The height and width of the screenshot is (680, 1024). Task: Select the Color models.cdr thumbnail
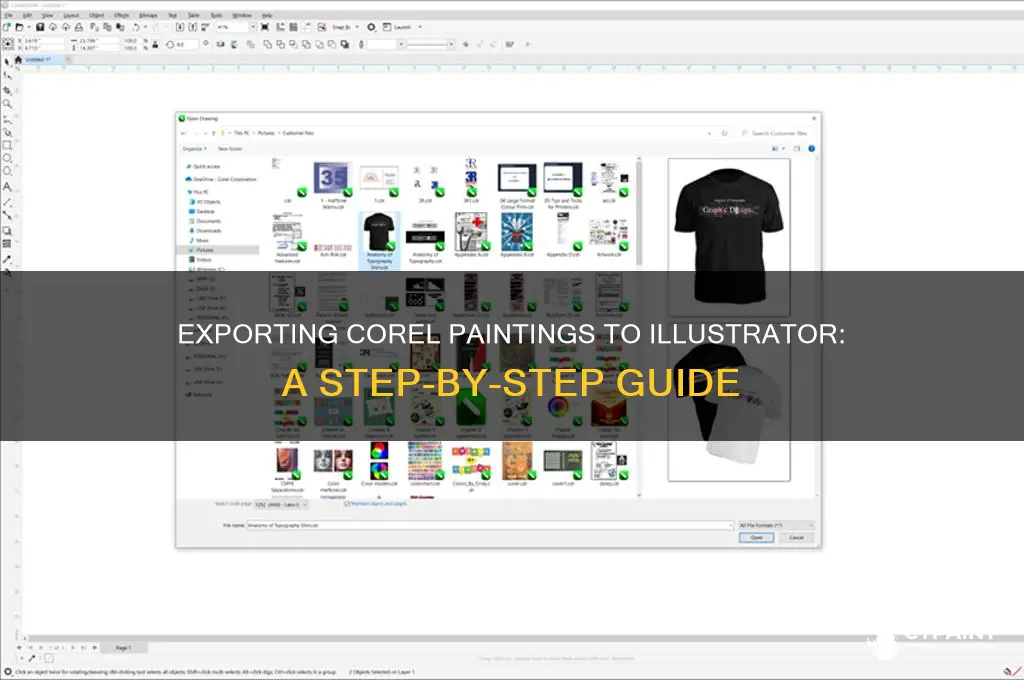coord(379,464)
